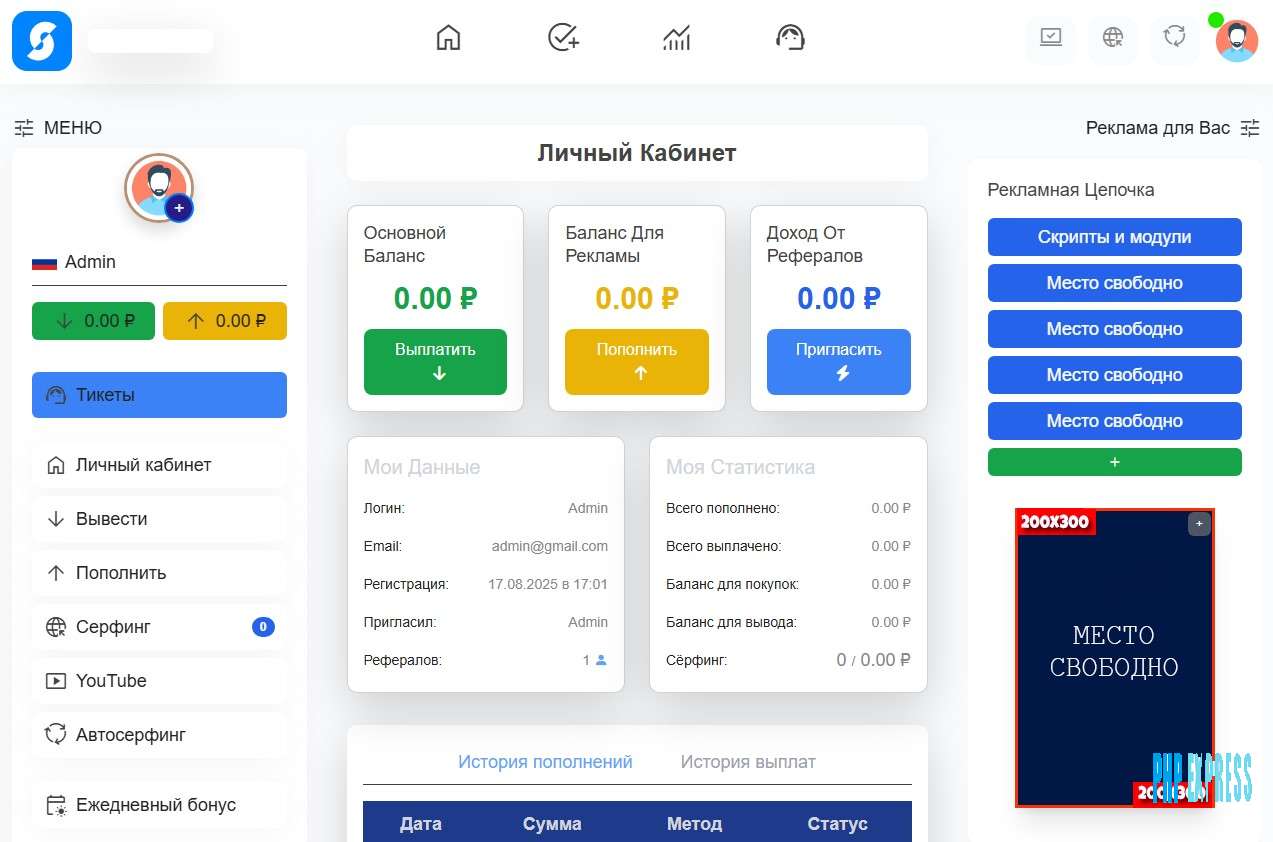The width and height of the screenshot is (1273, 842).
Task: Click the large profile avatar in the sidebar
Action: 159,187
